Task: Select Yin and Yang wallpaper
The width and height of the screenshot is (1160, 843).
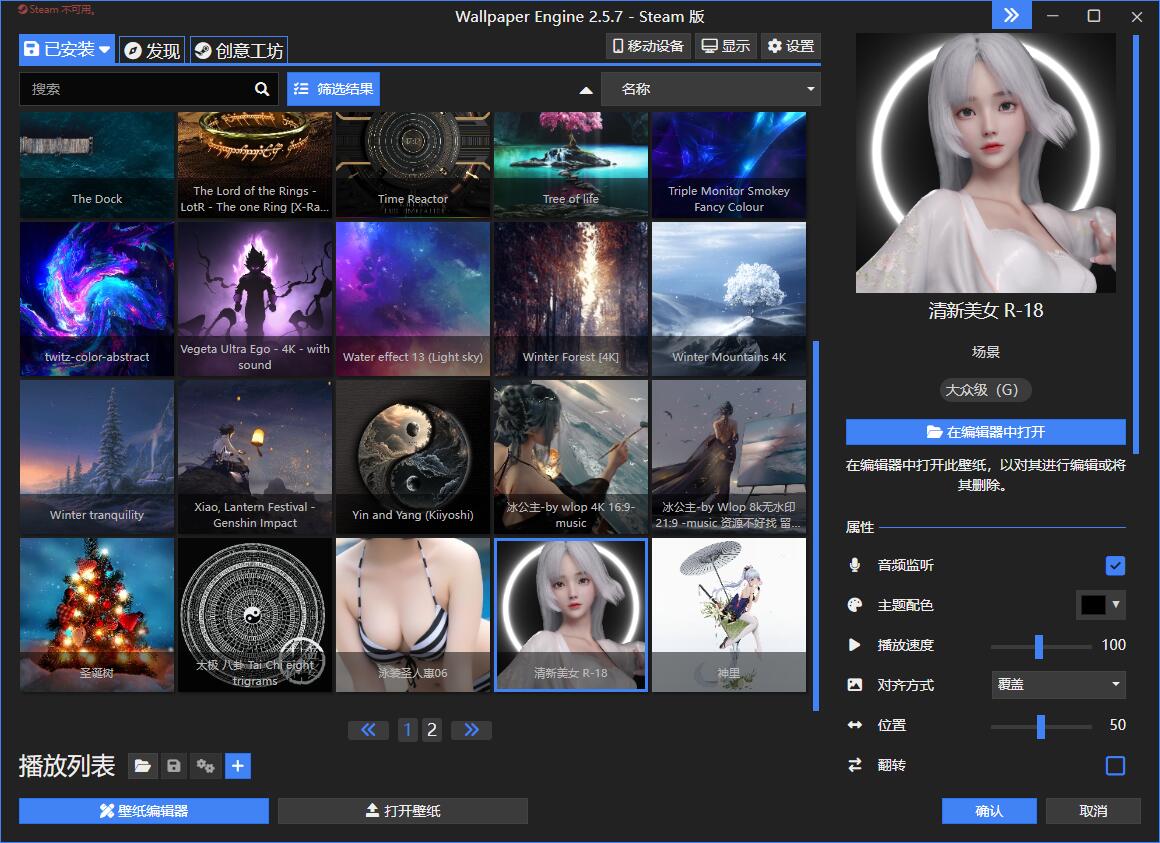Action: click(413, 457)
